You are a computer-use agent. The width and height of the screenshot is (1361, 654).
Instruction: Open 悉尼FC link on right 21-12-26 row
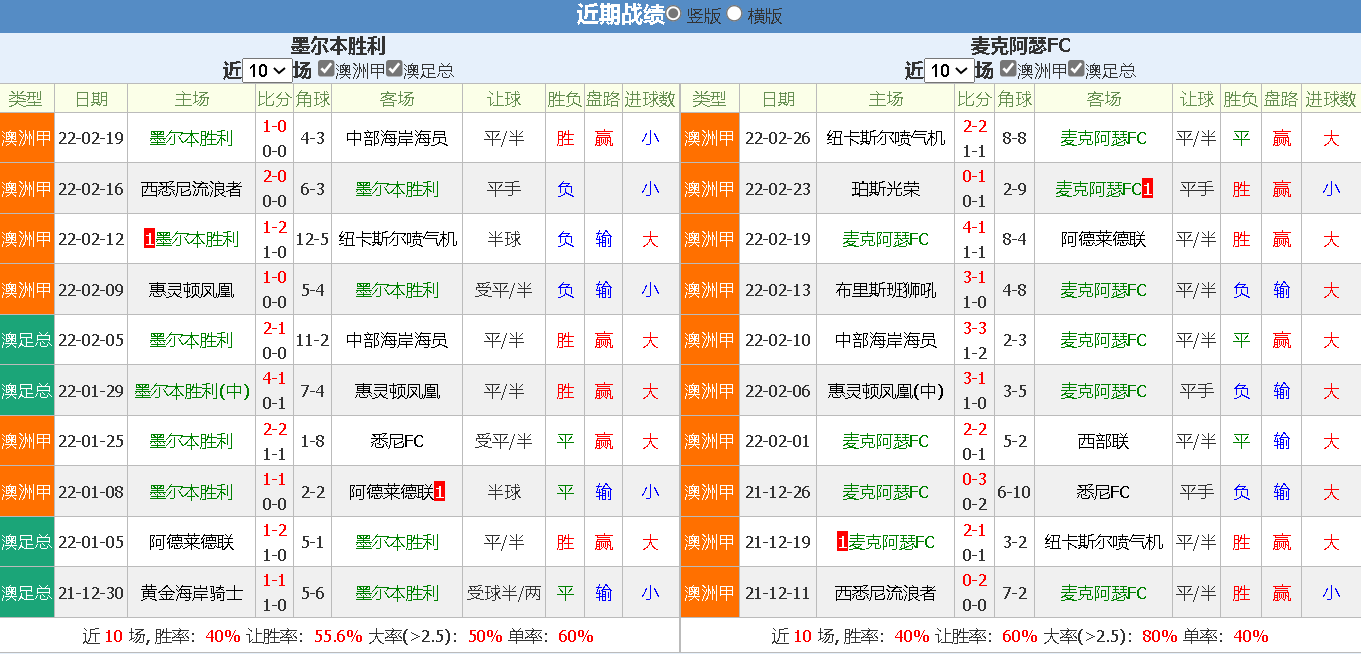[1104, 492]
